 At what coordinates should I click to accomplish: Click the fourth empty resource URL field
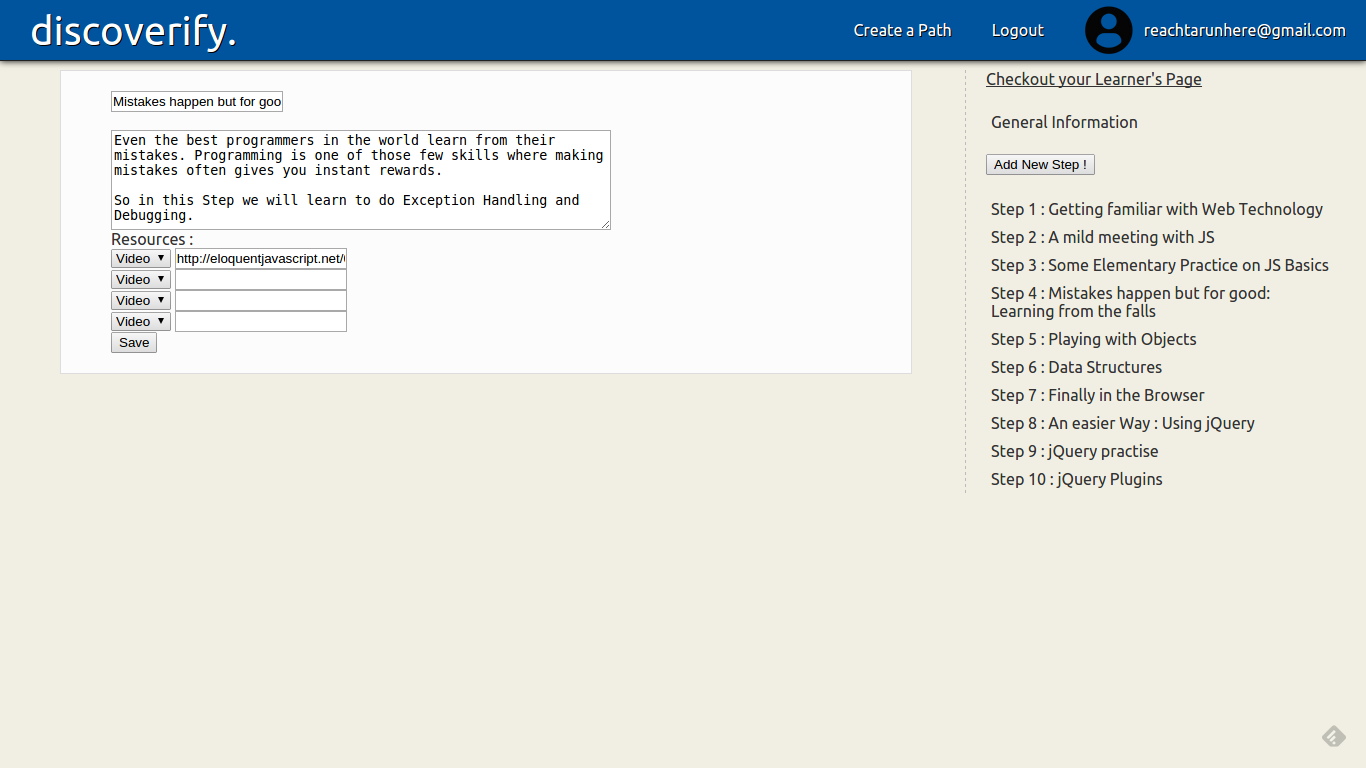(x=261, y=321)
